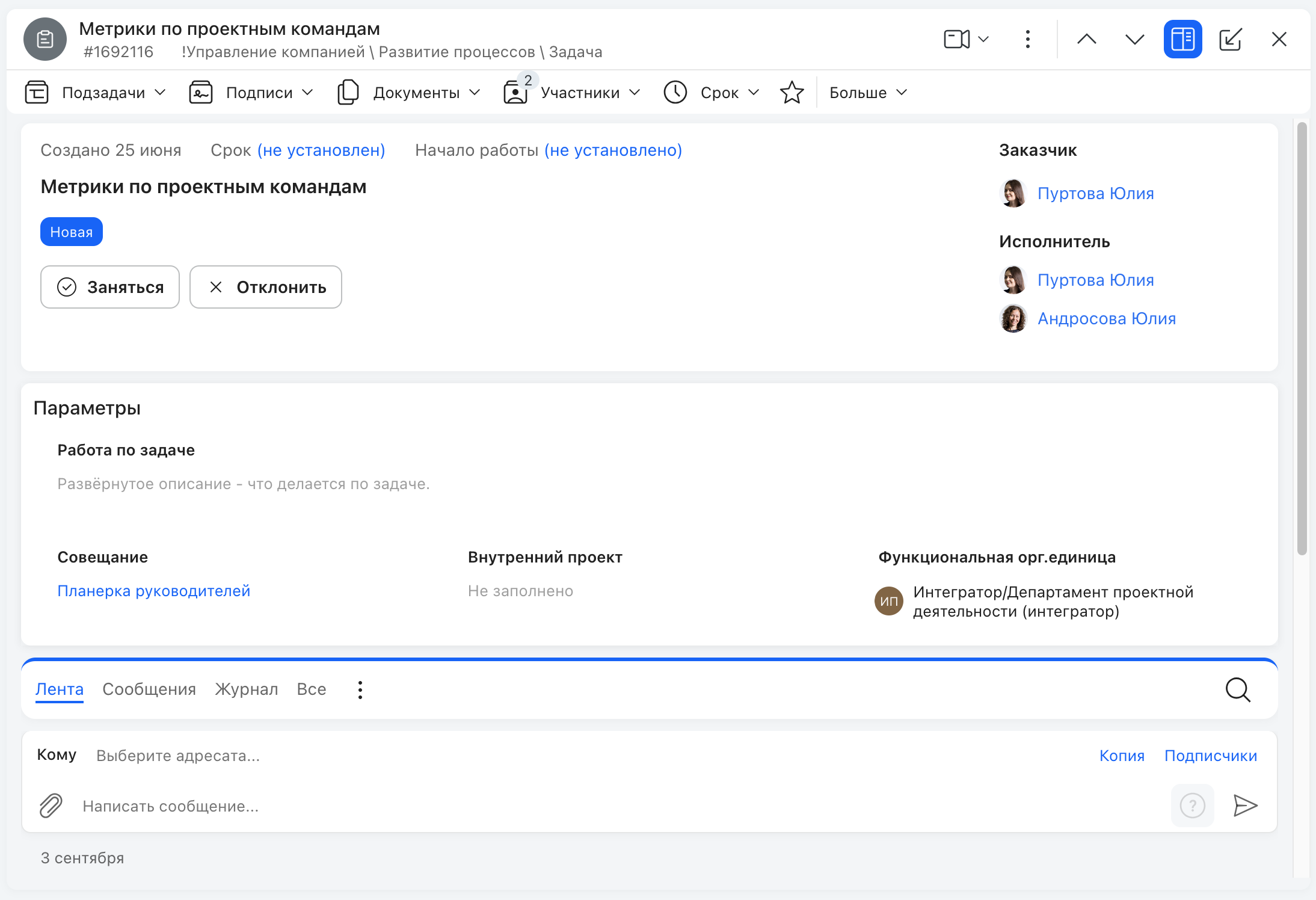Click the Участники participants icon
The height and width of the screenshot is (900, 1316).
515,93
